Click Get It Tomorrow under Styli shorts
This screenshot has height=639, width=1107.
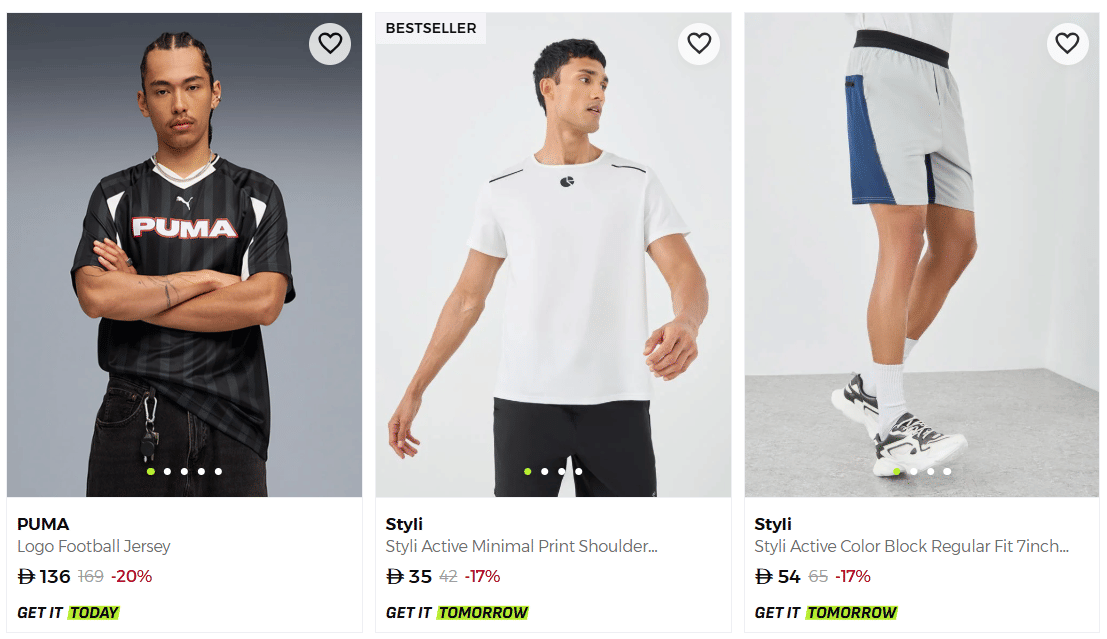[826, 612]
